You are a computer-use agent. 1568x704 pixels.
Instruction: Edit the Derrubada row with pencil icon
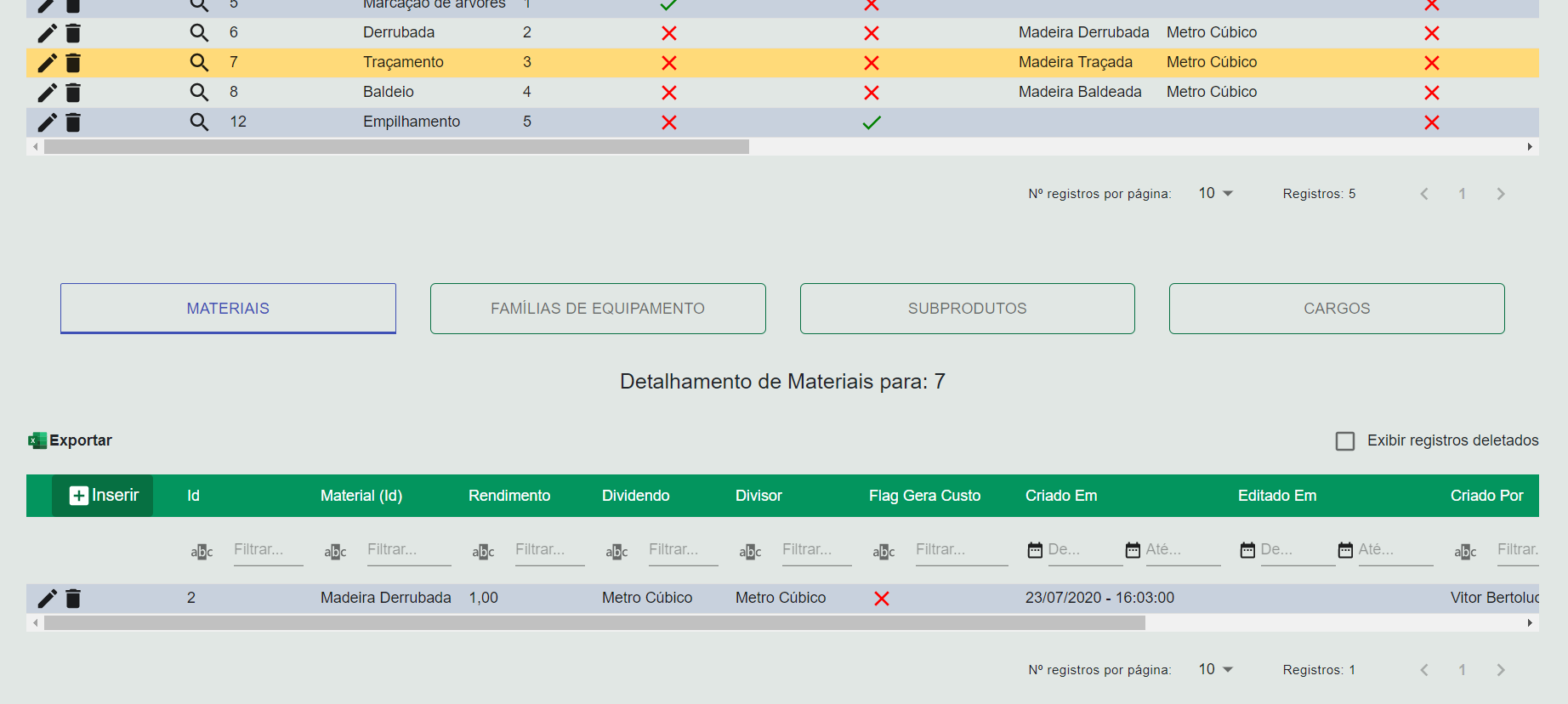tap(47, 33)
